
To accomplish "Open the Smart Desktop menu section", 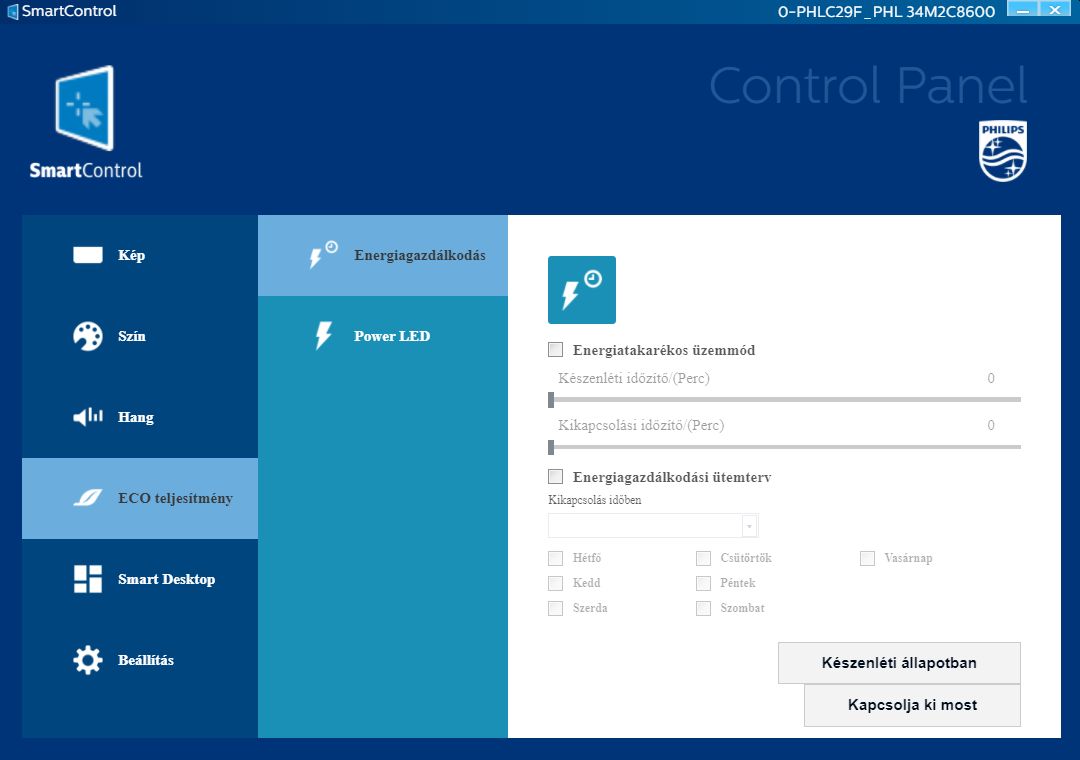I will (140, 579).
